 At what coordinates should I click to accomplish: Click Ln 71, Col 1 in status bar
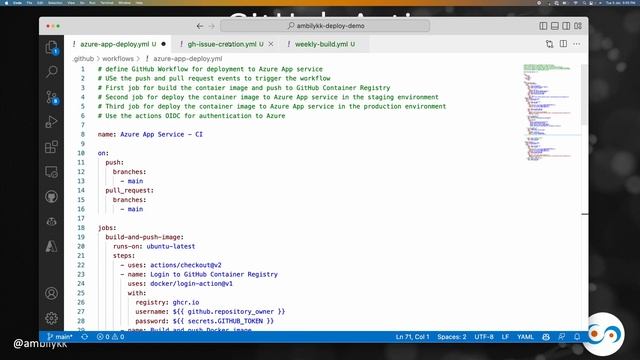pyautogui.click(x=412, y=337)
